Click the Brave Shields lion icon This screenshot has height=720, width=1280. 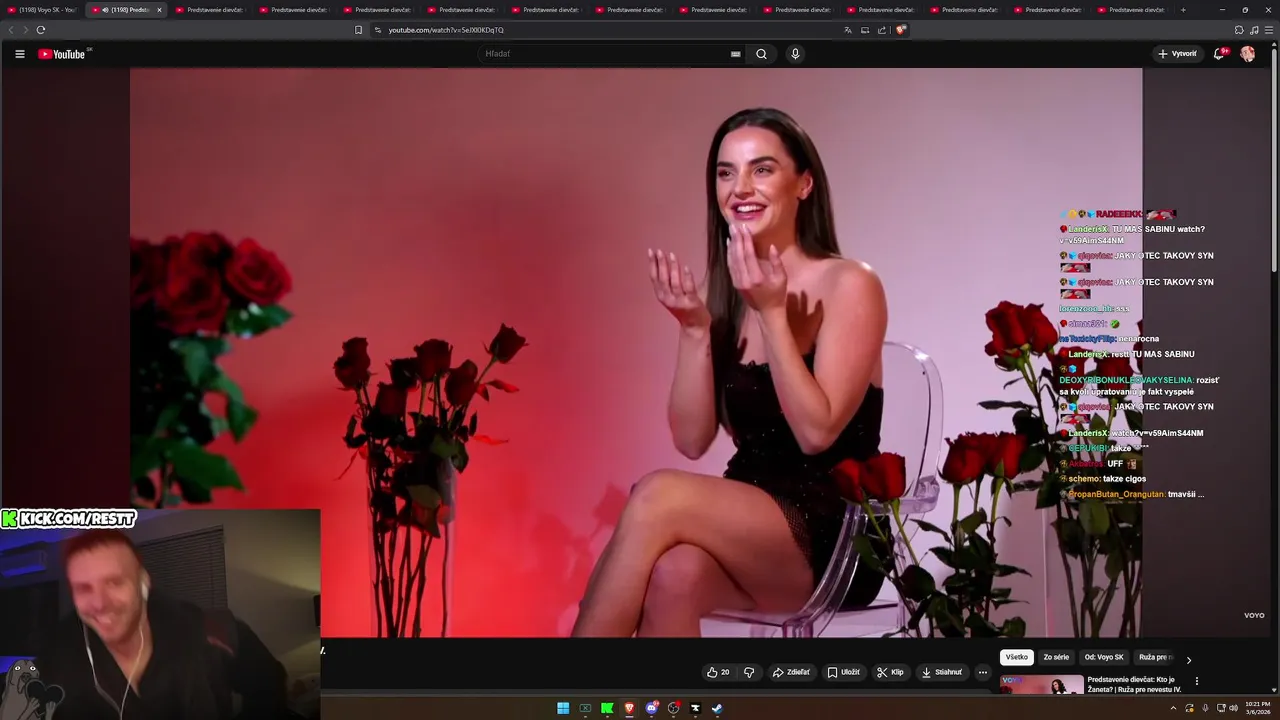click(901, 30)
